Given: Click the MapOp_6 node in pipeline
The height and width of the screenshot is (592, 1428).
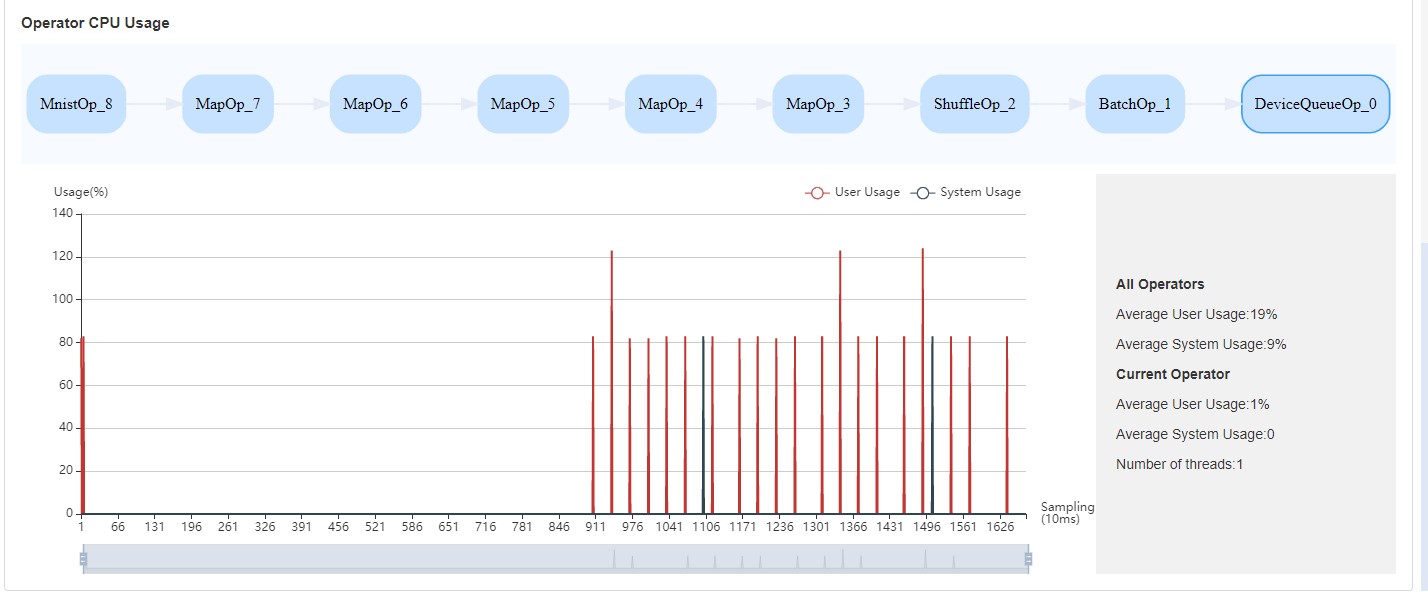Looking at the screenshot, I should tap(375, 104).
